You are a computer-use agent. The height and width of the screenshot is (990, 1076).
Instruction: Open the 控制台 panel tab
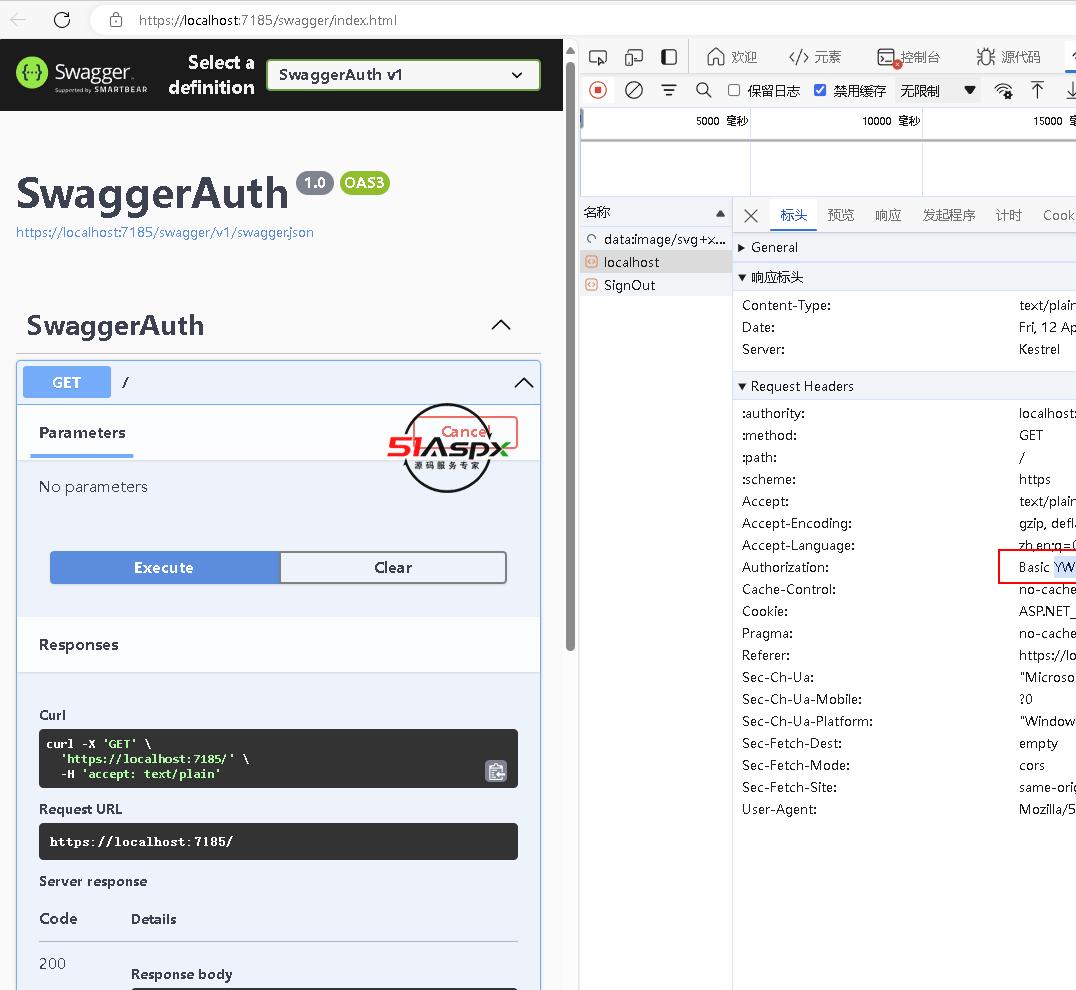(909, 57)
